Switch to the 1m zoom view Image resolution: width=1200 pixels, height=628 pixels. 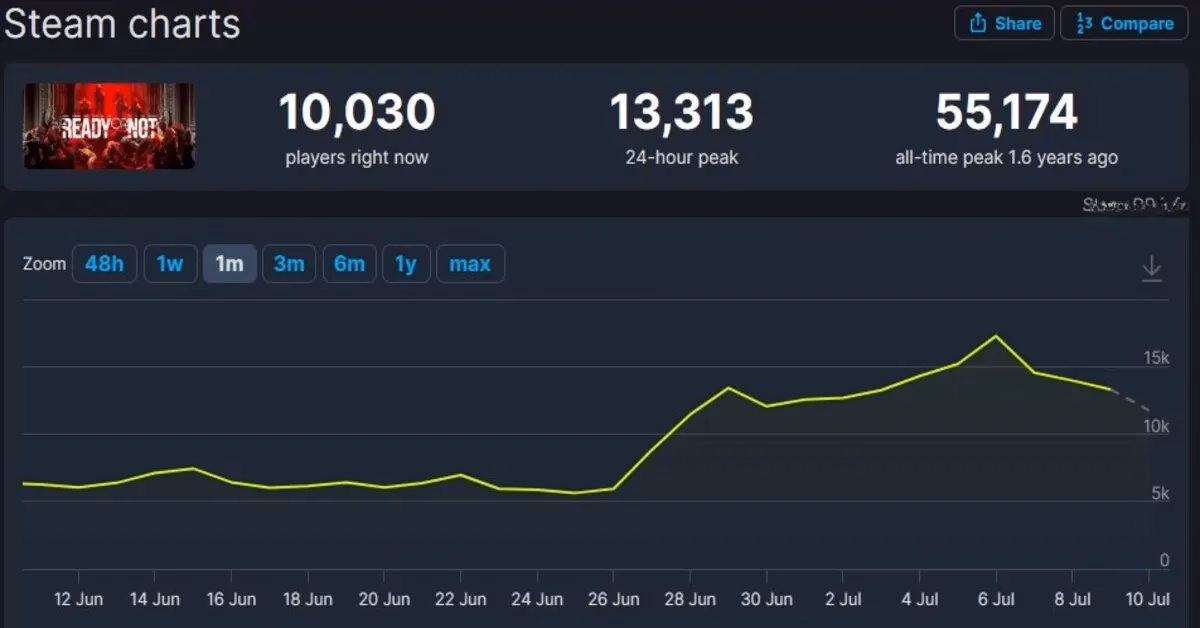229,263
